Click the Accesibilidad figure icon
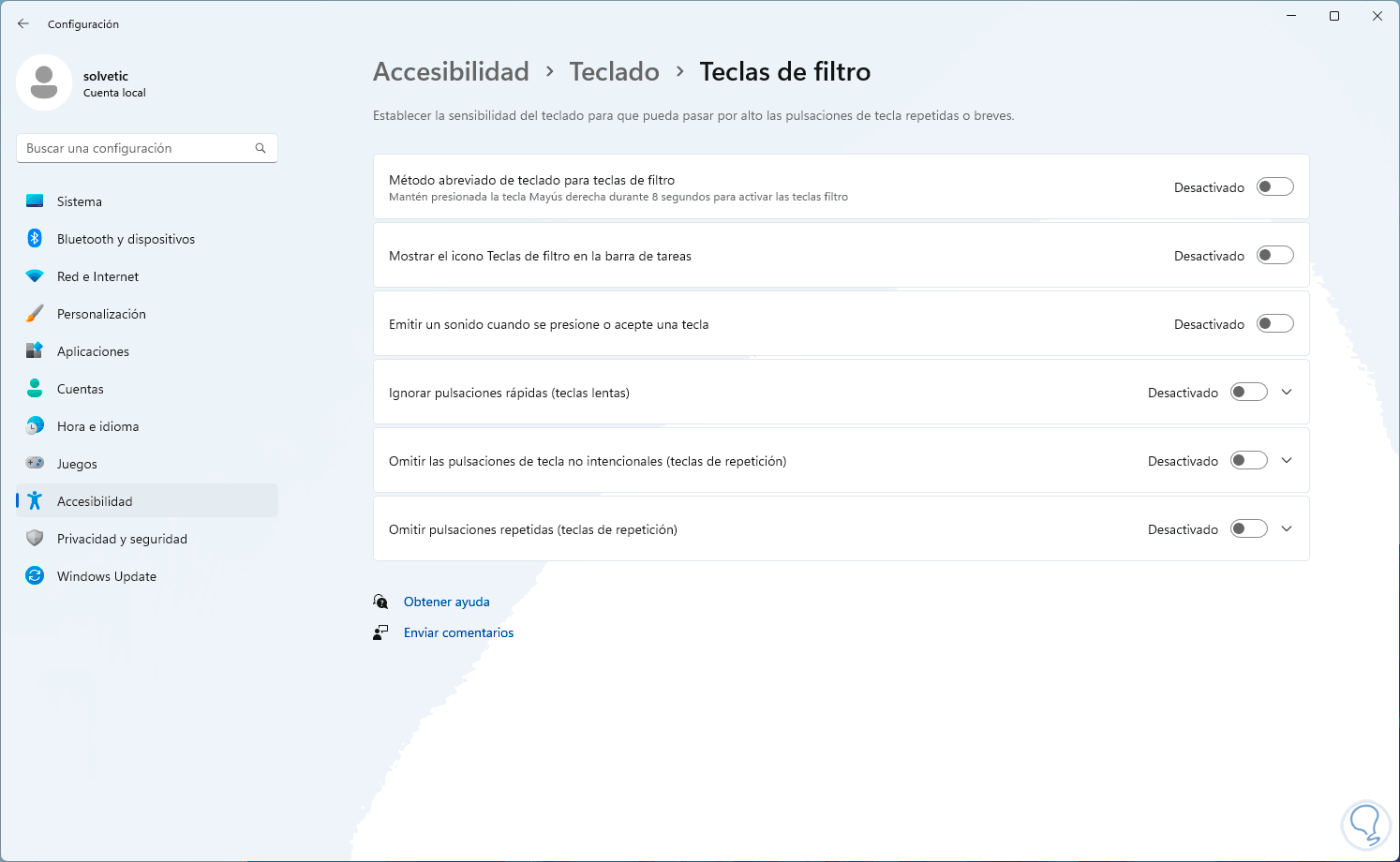The height and width of the screenshot is (862, 1400). click(35, 501)
